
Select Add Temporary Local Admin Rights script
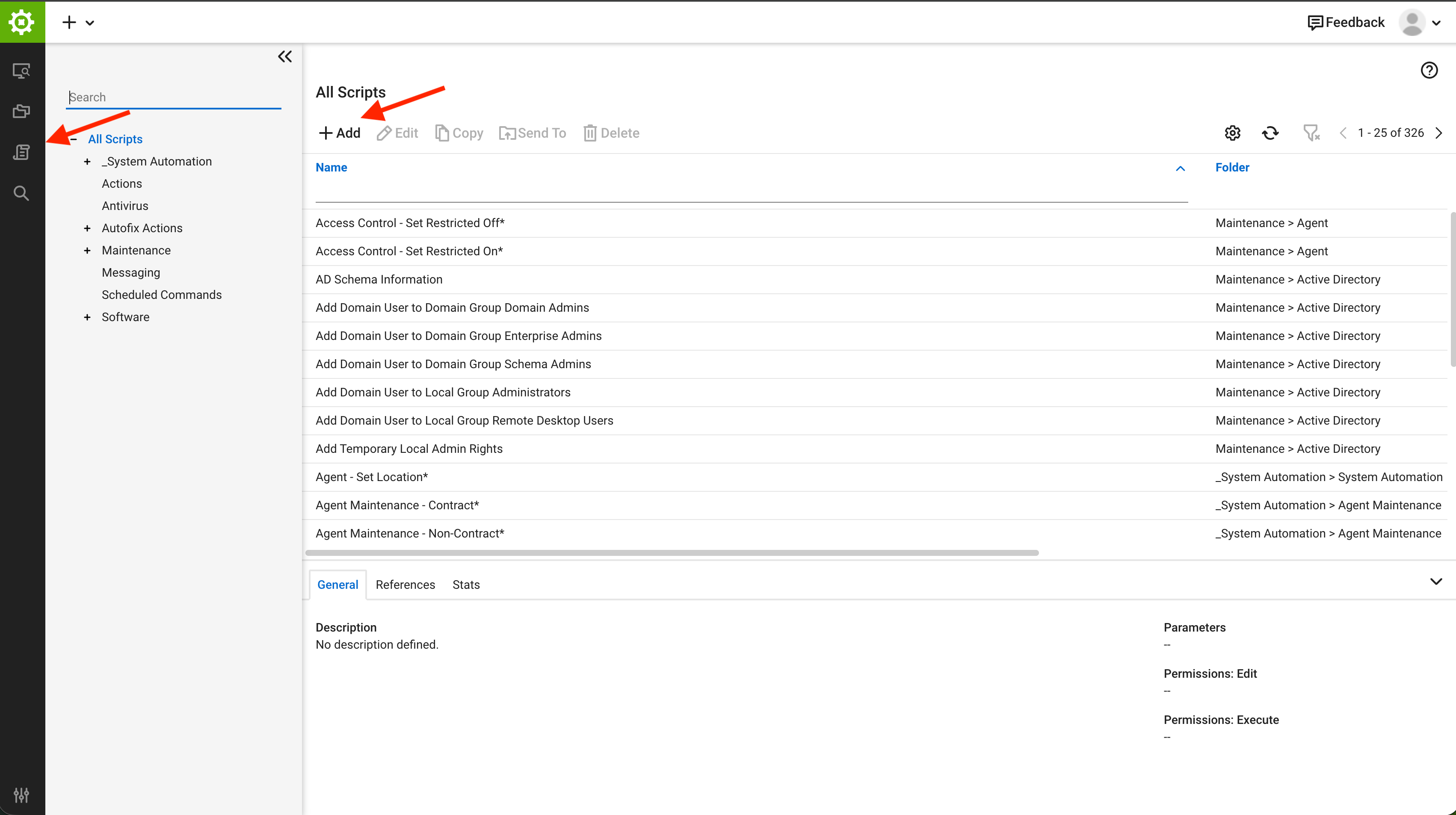point(874,449)
